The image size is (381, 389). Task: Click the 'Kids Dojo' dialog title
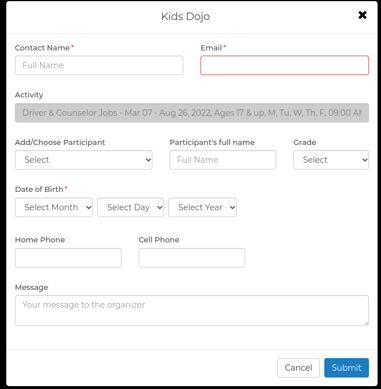186,16
